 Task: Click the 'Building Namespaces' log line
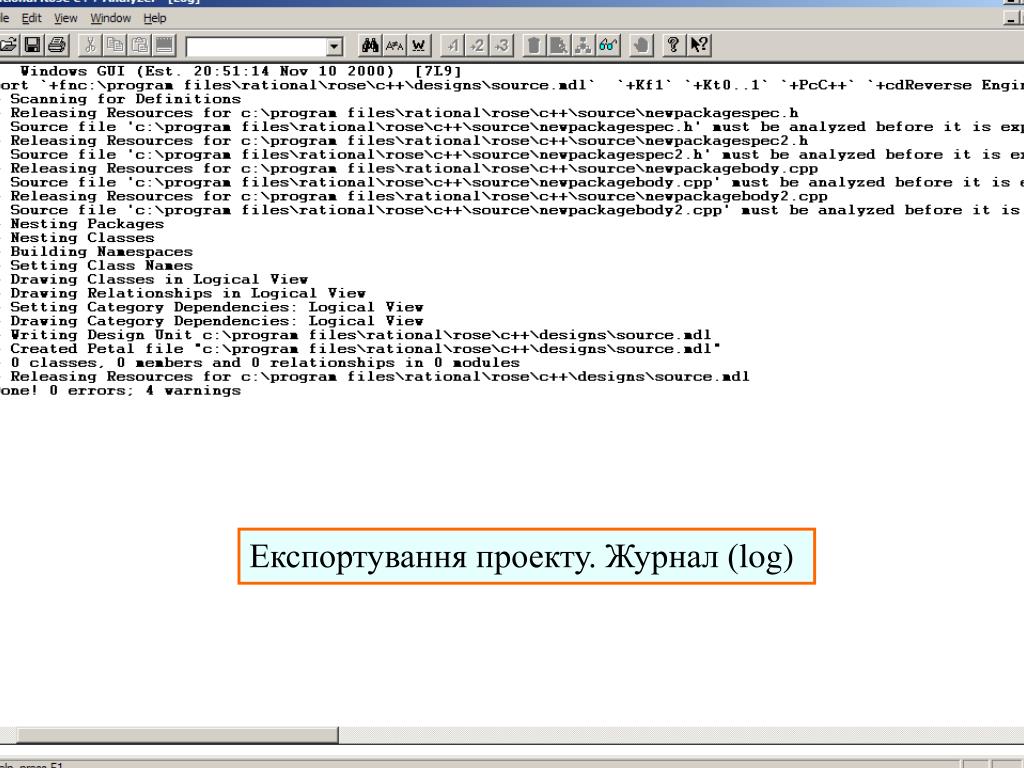tap(101, 252)
